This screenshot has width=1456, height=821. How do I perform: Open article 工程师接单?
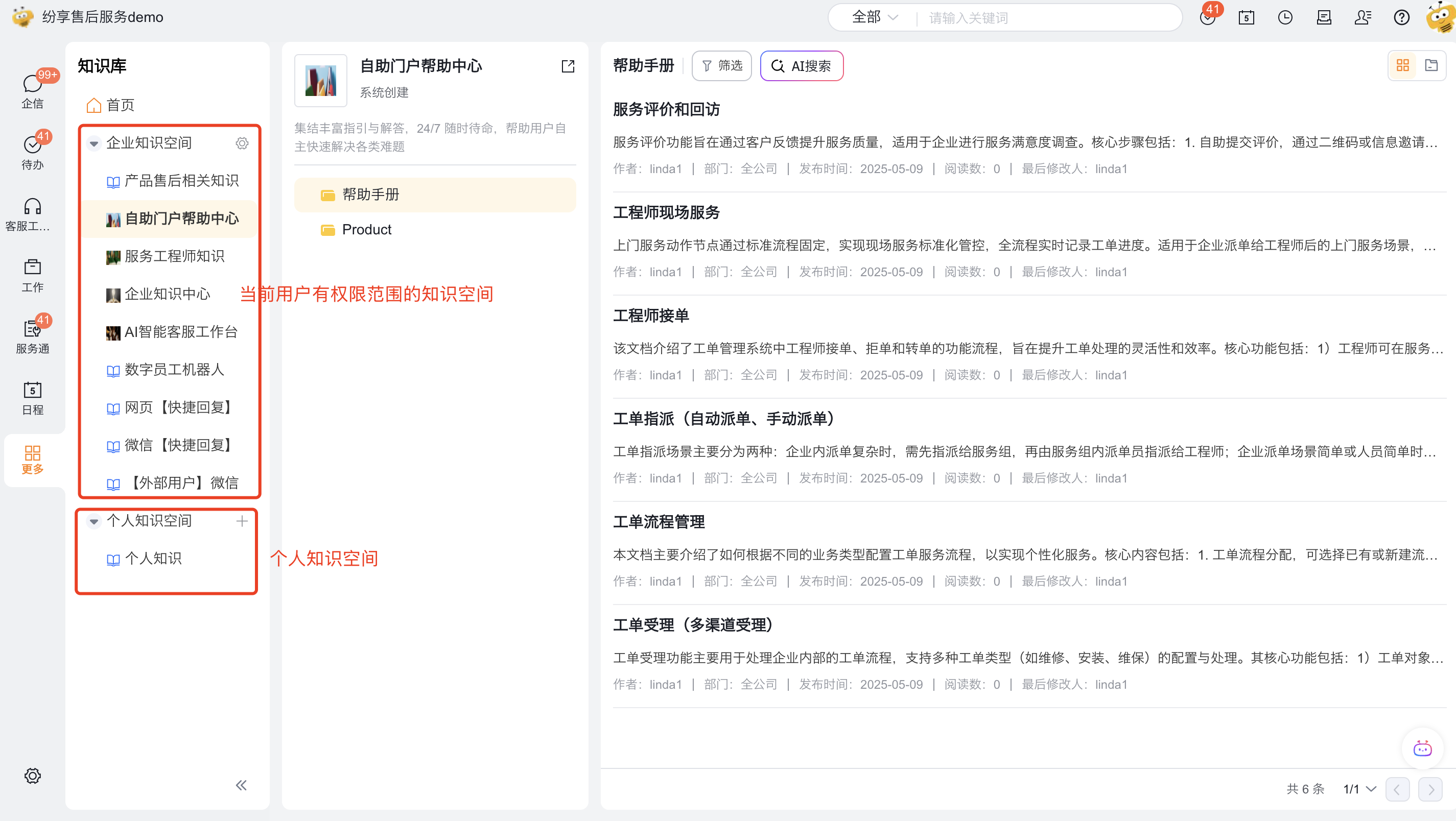651,316
